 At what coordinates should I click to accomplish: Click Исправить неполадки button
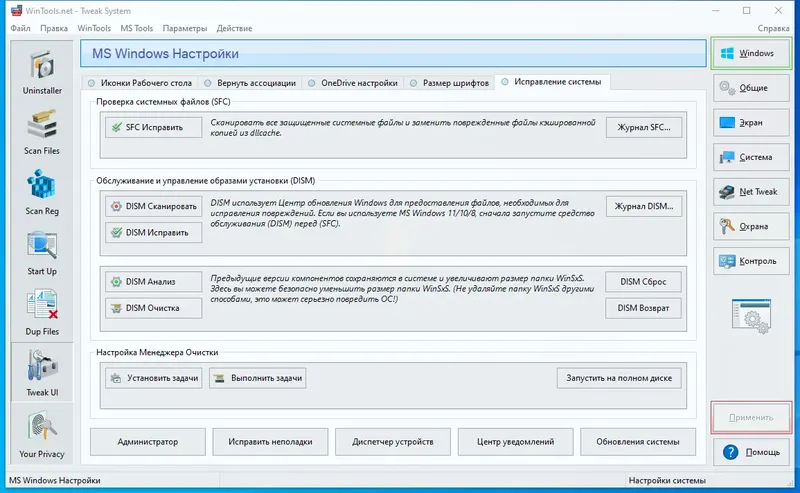(x=270, y=442)
